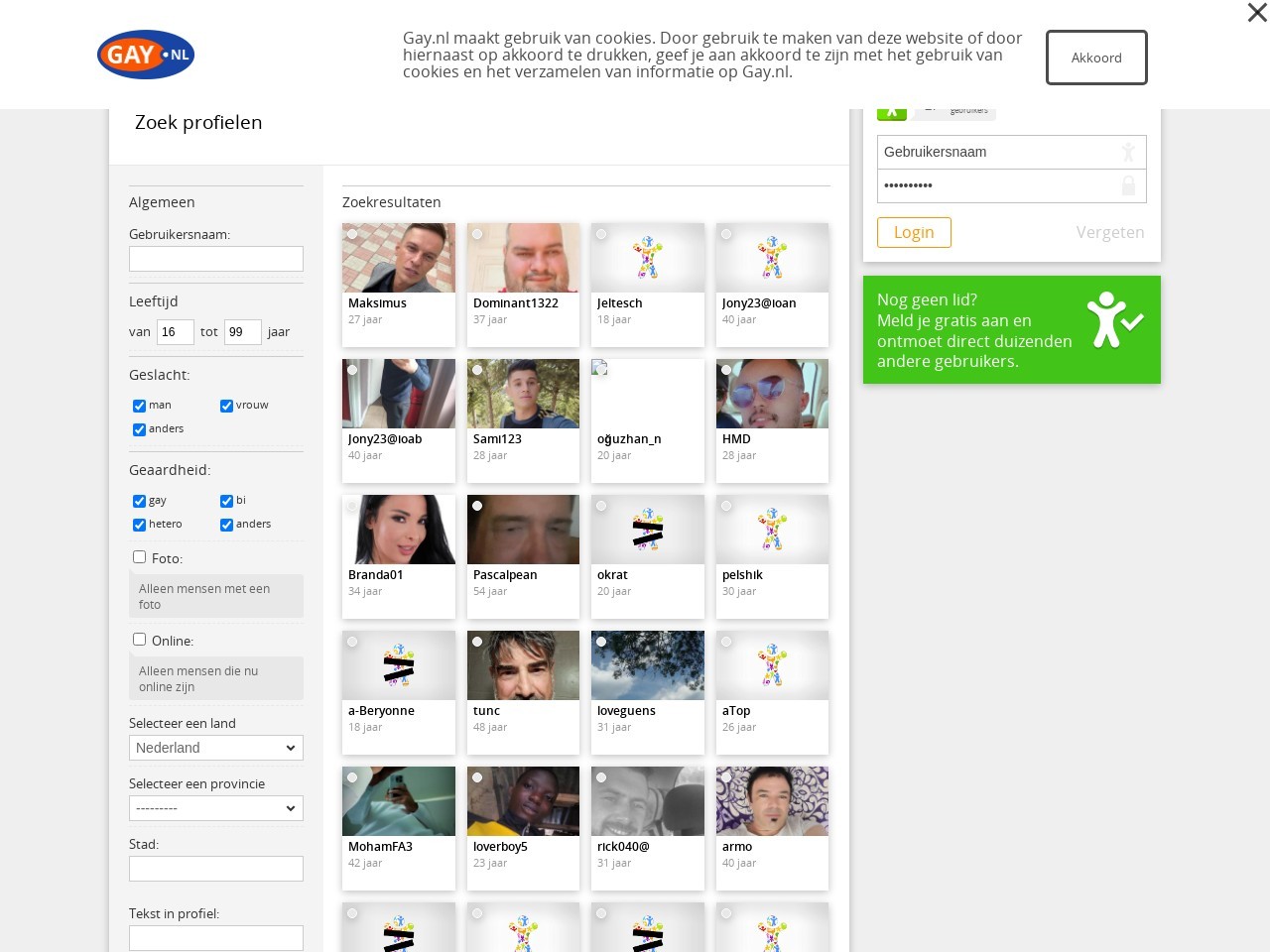Screen dimensions: 1270x952
Task: Open the Vergeten password link
Action: [1110, 232]
